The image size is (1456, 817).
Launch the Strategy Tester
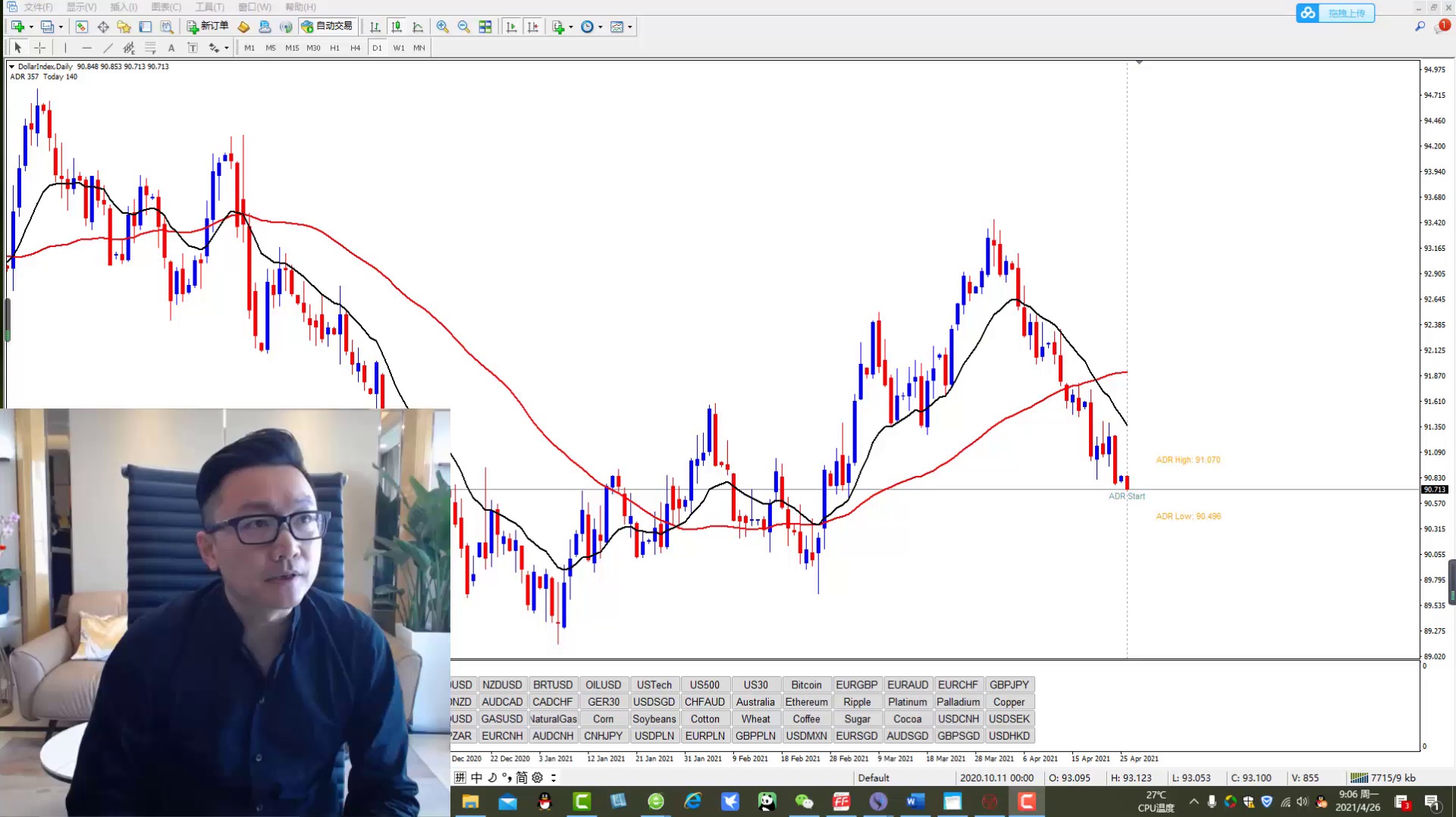[x=167, y=27]
